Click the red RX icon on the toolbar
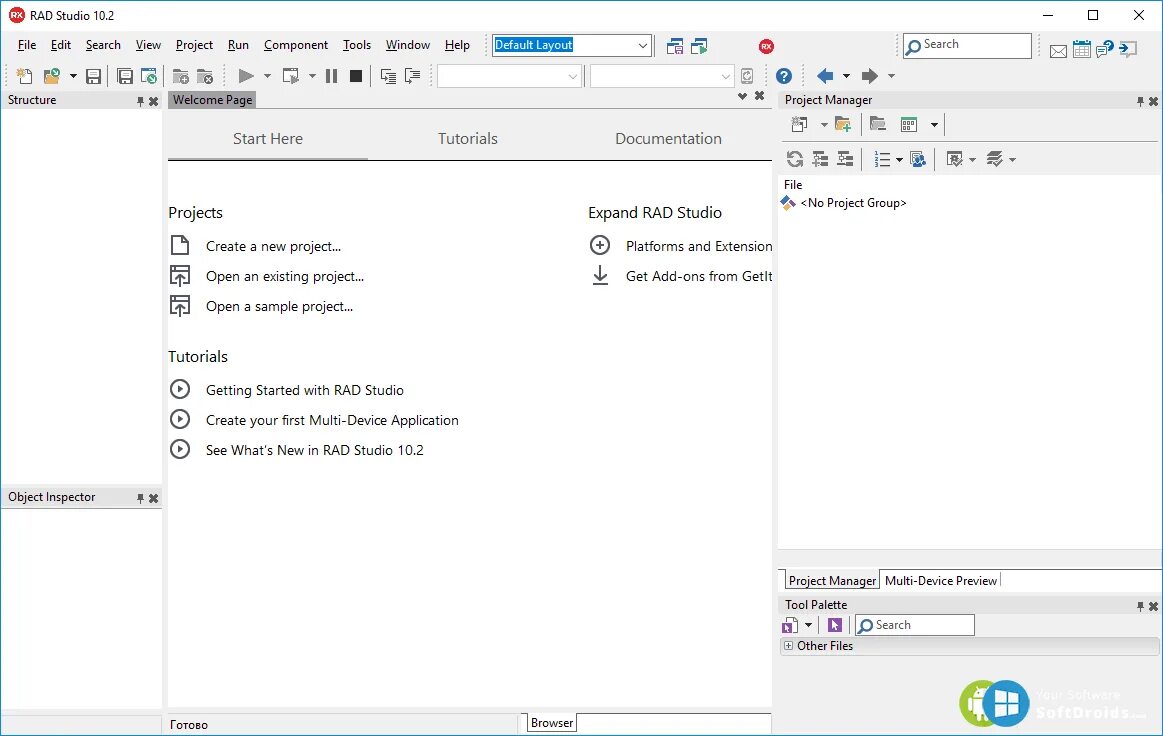1163x736 pixels. 766,46
